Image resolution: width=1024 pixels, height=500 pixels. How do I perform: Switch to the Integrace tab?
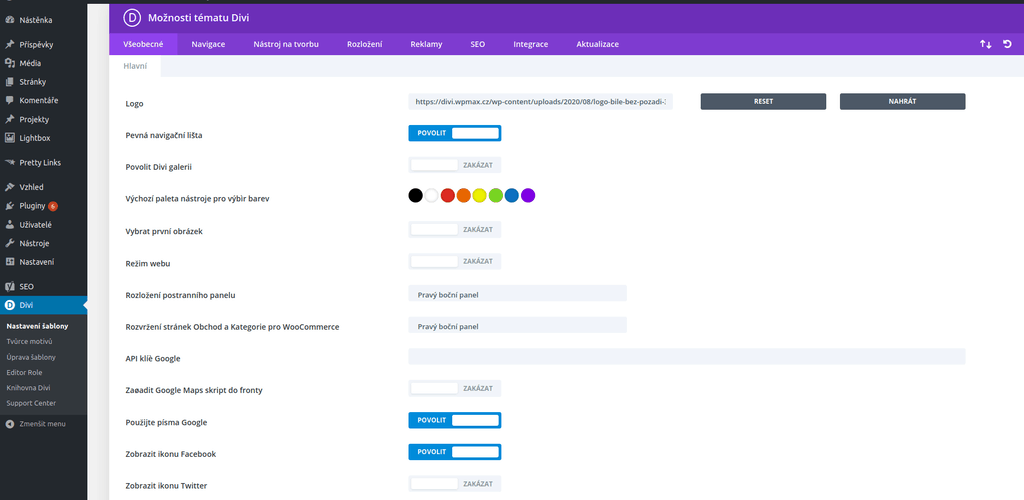(x=530, y=44)
